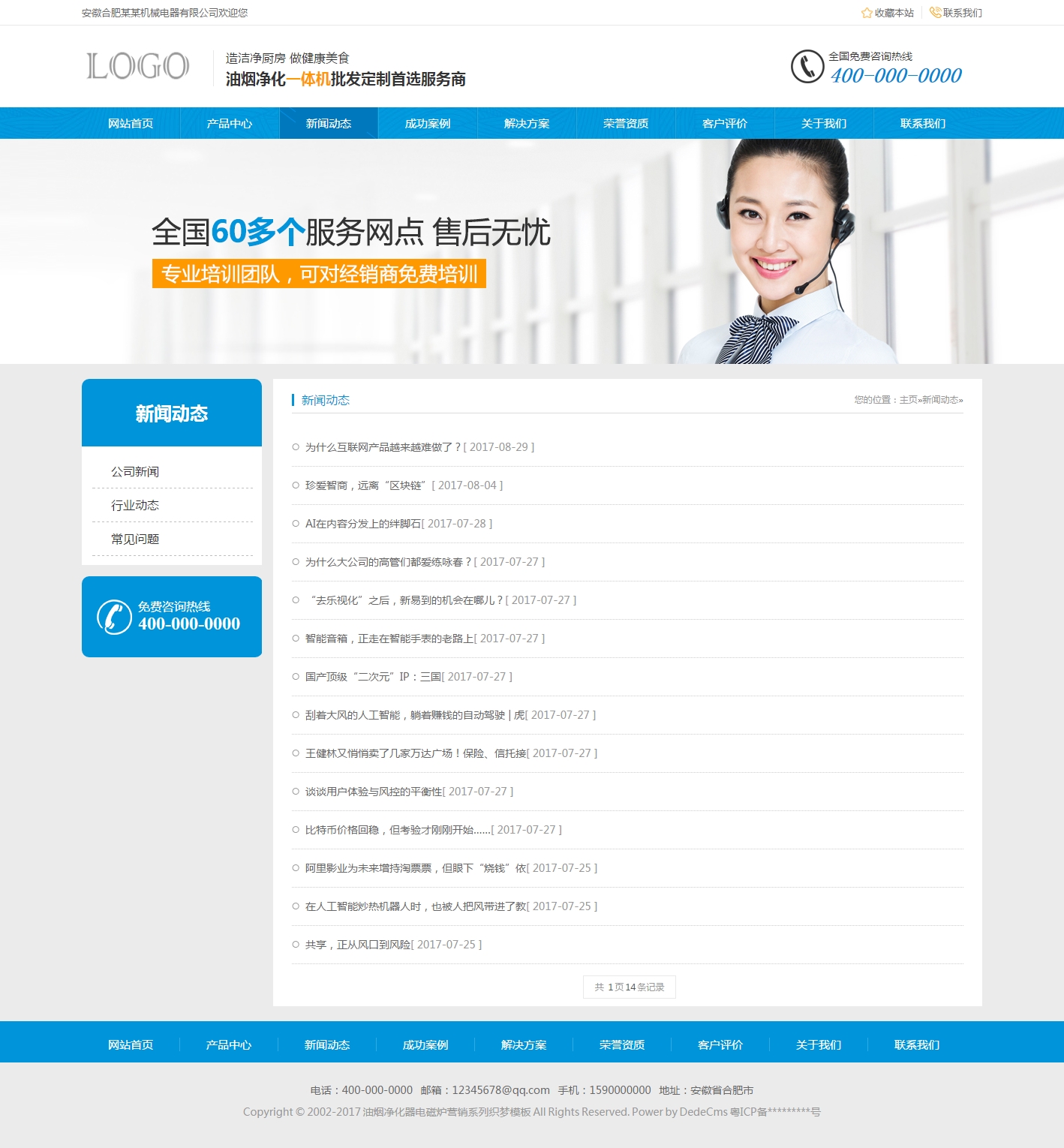Click the orange banner text 专业培训团队
The width and height of the screenshot is (1064, 1148).
(319, 274)
